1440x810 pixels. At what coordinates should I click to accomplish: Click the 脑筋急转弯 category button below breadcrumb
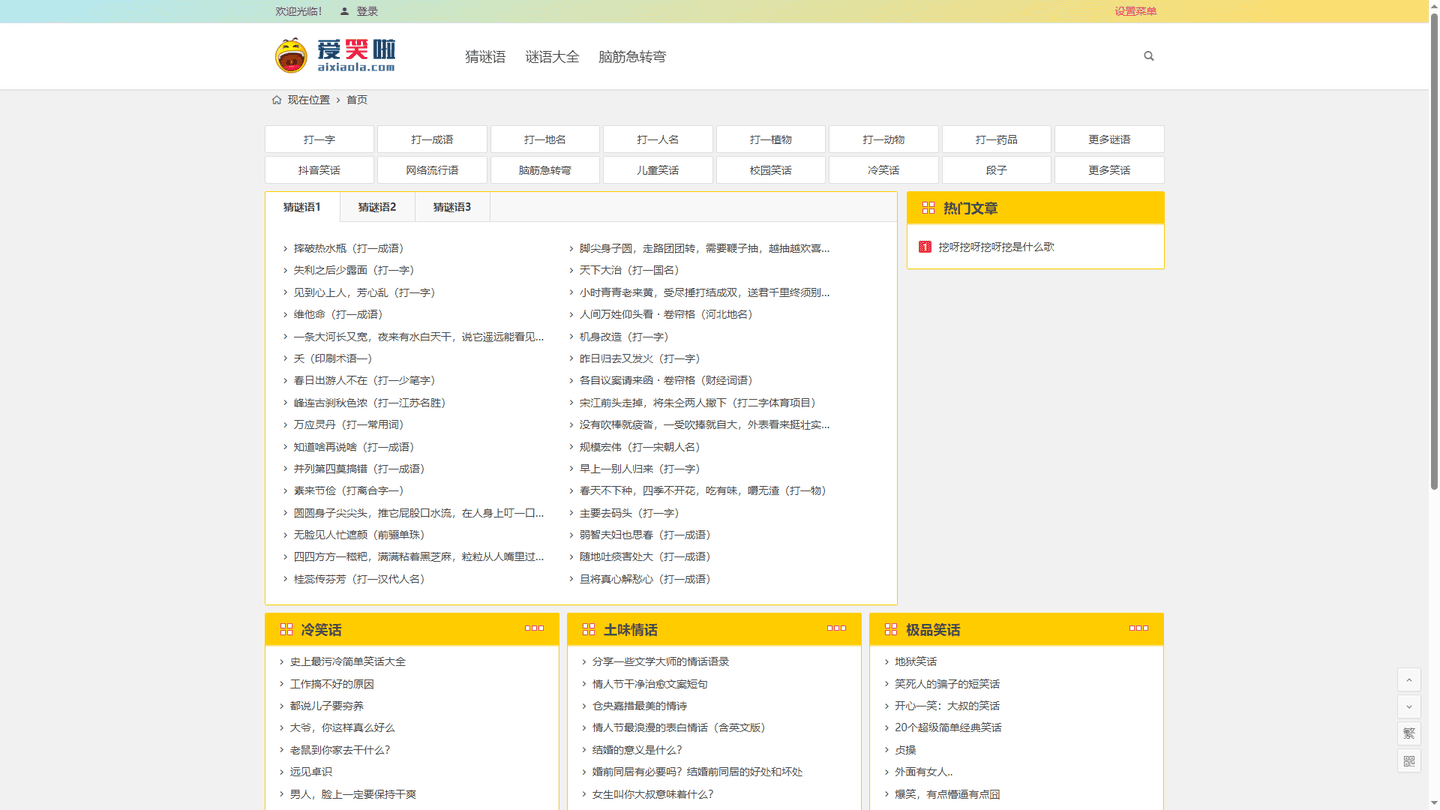pyautogui.click(x=545, y=170)
